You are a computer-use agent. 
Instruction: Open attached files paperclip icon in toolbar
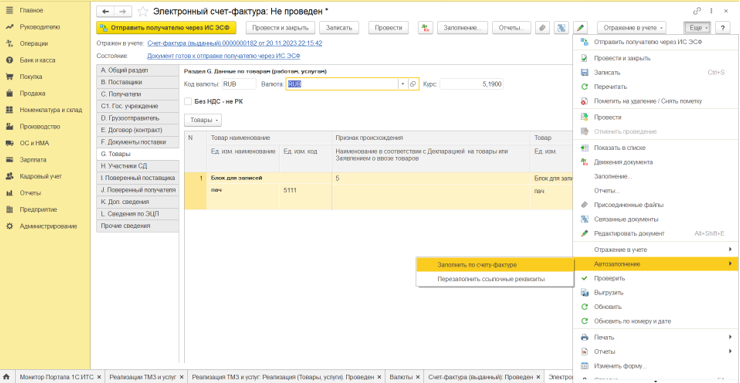[542, 28]
